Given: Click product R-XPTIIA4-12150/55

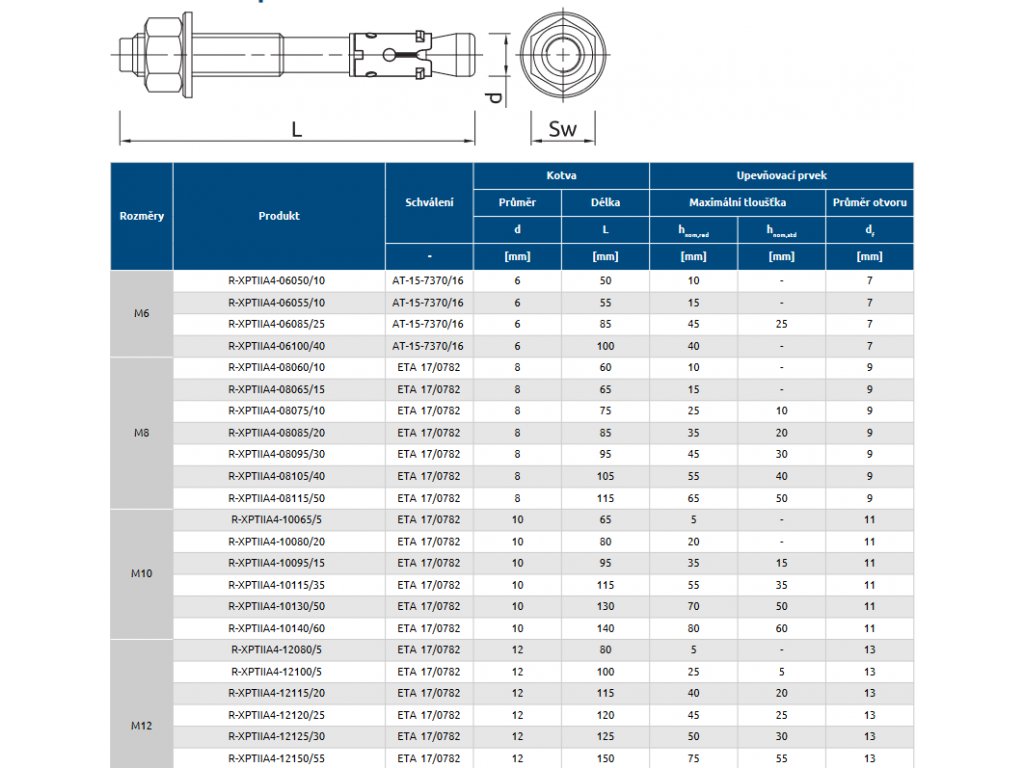Looking at the screenshot, I should (x=279, y=758).
